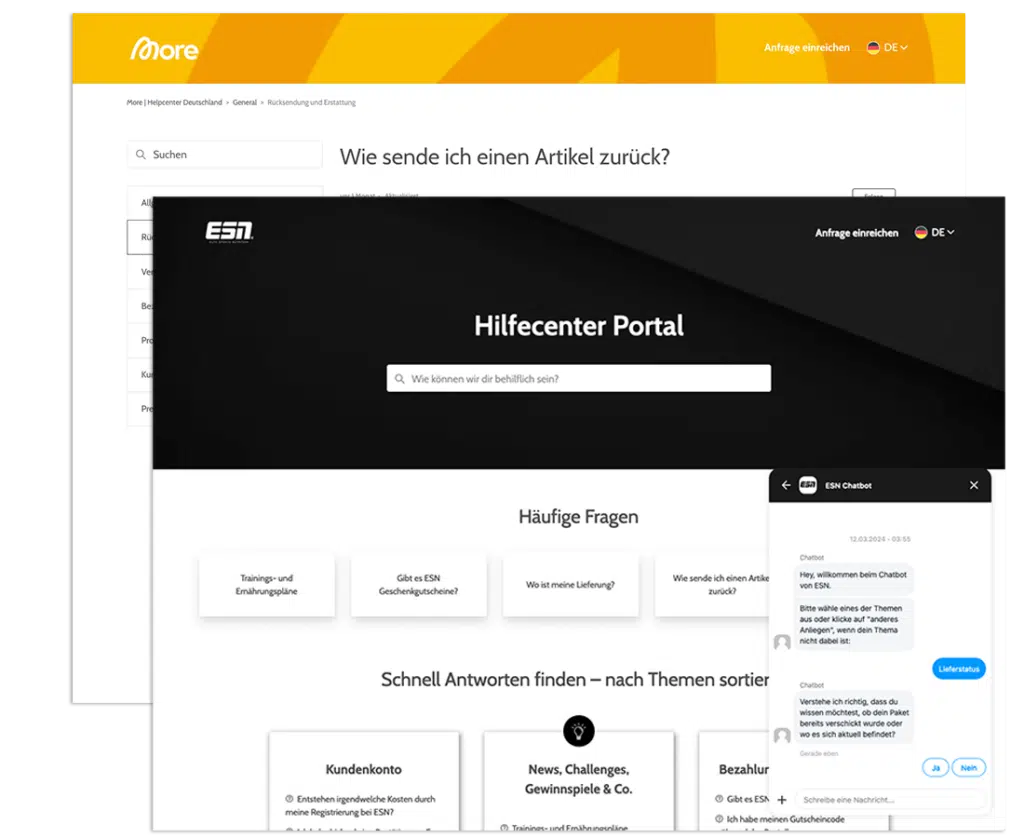
Task: Click back arrow in ESN Chatbot header
Action: pyautogui.click(x=786, y=485)
